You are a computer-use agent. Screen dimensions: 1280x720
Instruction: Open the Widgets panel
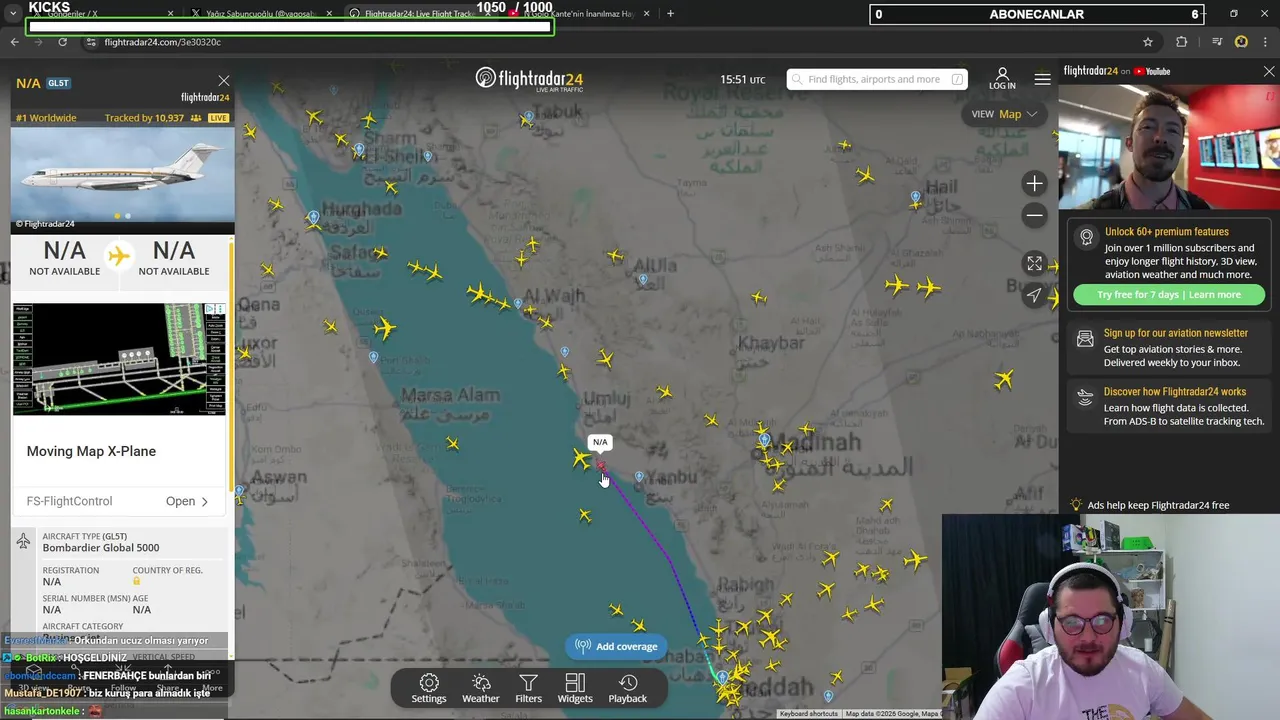point(575,688)
